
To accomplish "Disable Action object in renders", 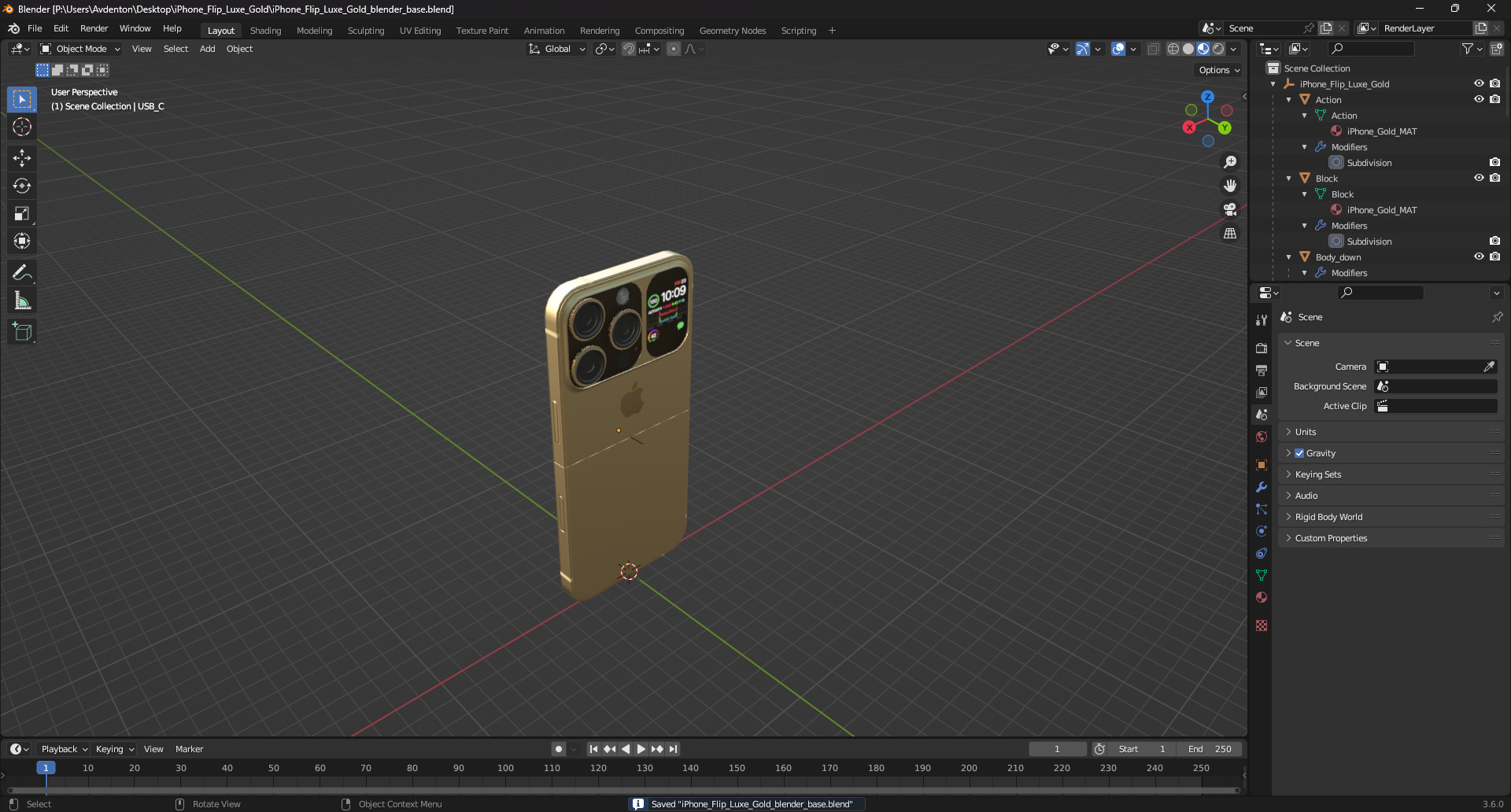I will pos(1494,99).
